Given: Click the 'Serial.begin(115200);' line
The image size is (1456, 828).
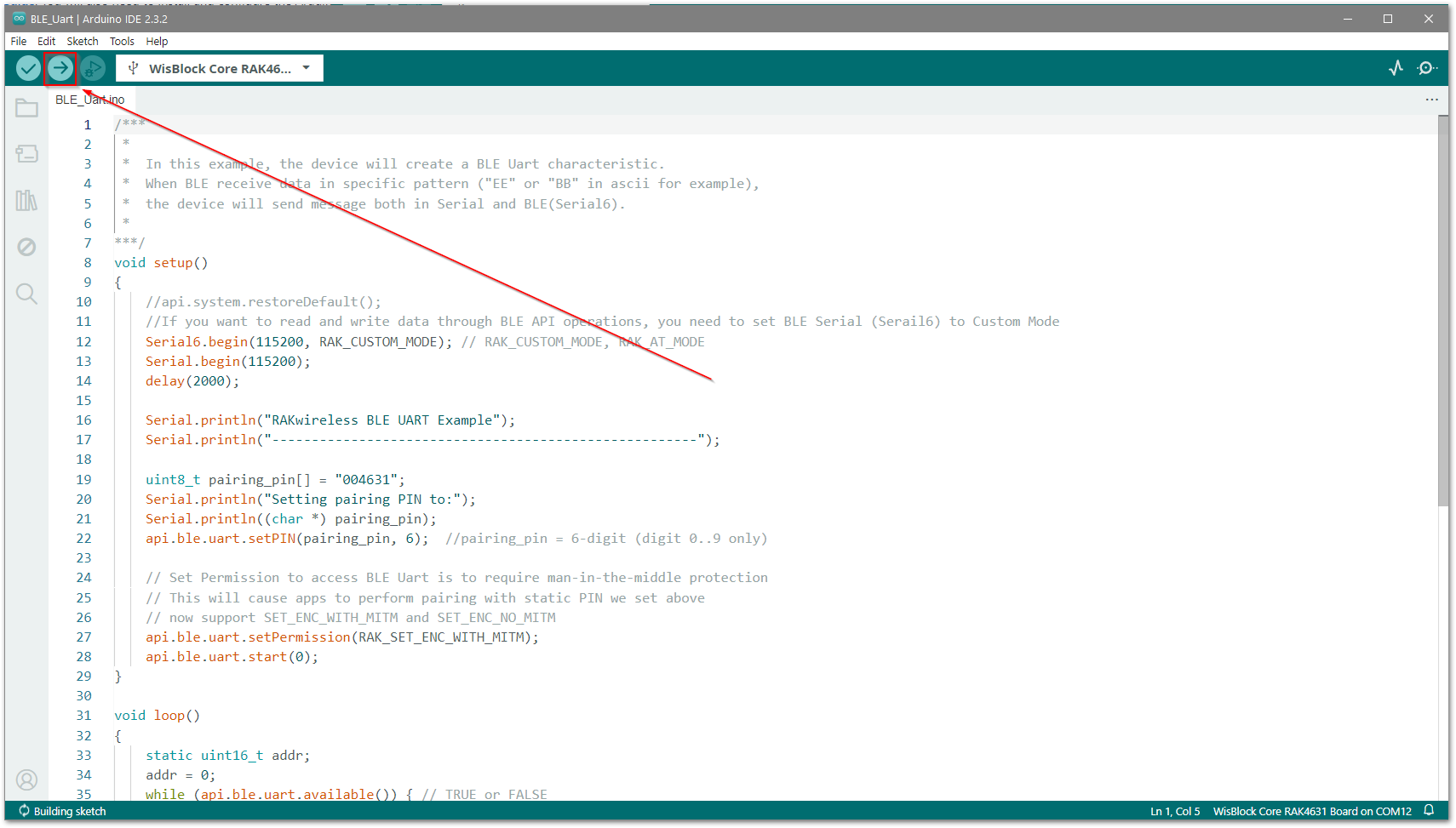Looking at the screenshot, I should pyautogui.click(x=228, y=362).
